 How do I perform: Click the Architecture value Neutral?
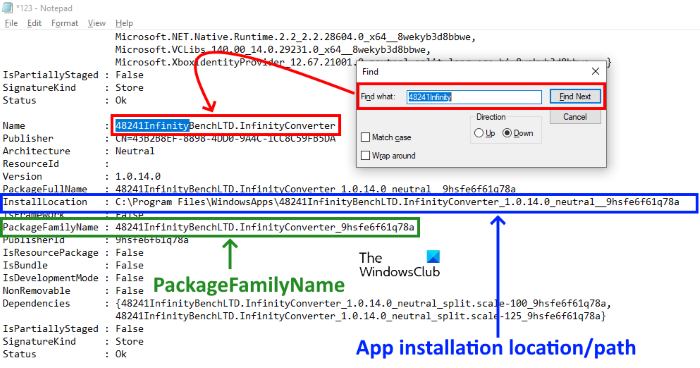click(x=135, y=151)
